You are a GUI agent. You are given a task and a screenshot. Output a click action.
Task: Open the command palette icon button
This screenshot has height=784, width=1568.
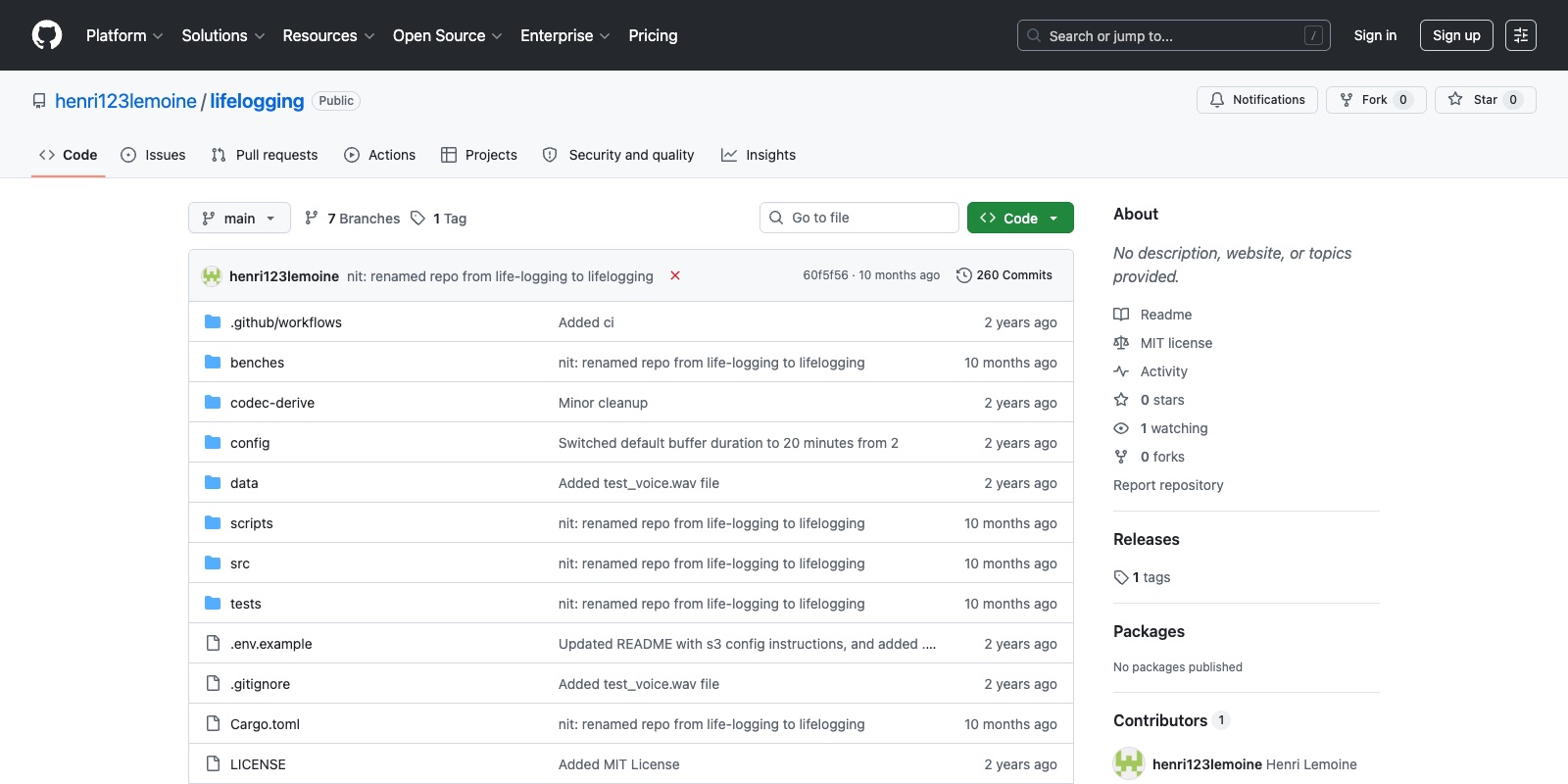(1521, 35)
